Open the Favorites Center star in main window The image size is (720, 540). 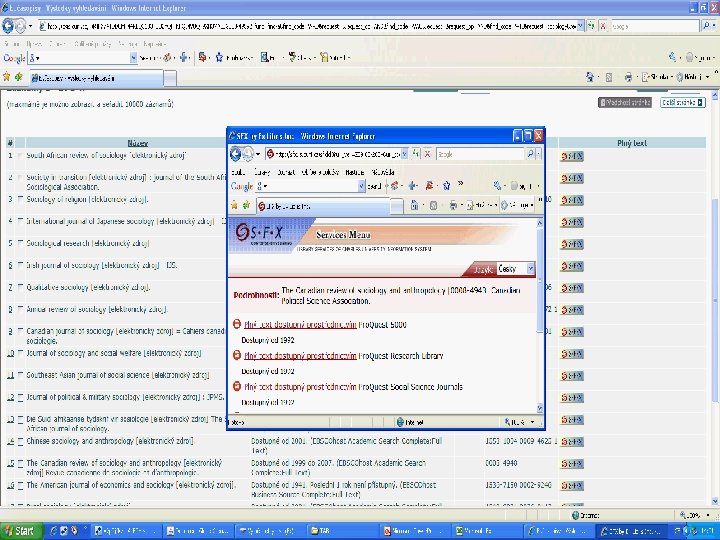[6, 77]
